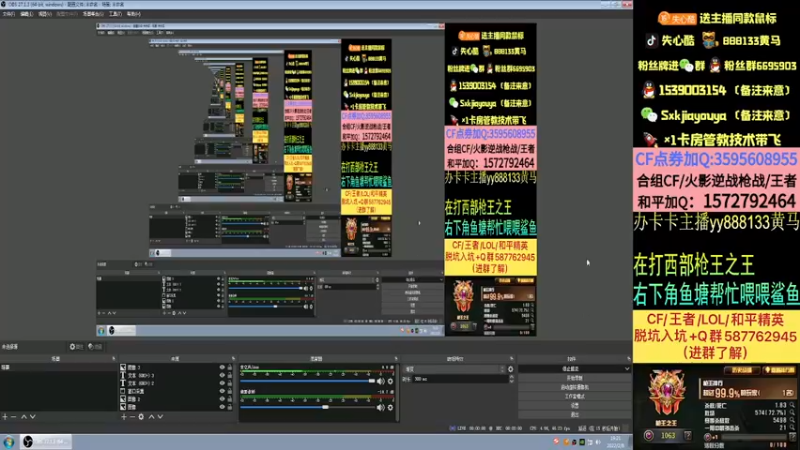Remove selected scene using minus icon in Scenes panel
The height and width of the screenshot is (450, 800).
pyautogui.click(x=14, y=417)
